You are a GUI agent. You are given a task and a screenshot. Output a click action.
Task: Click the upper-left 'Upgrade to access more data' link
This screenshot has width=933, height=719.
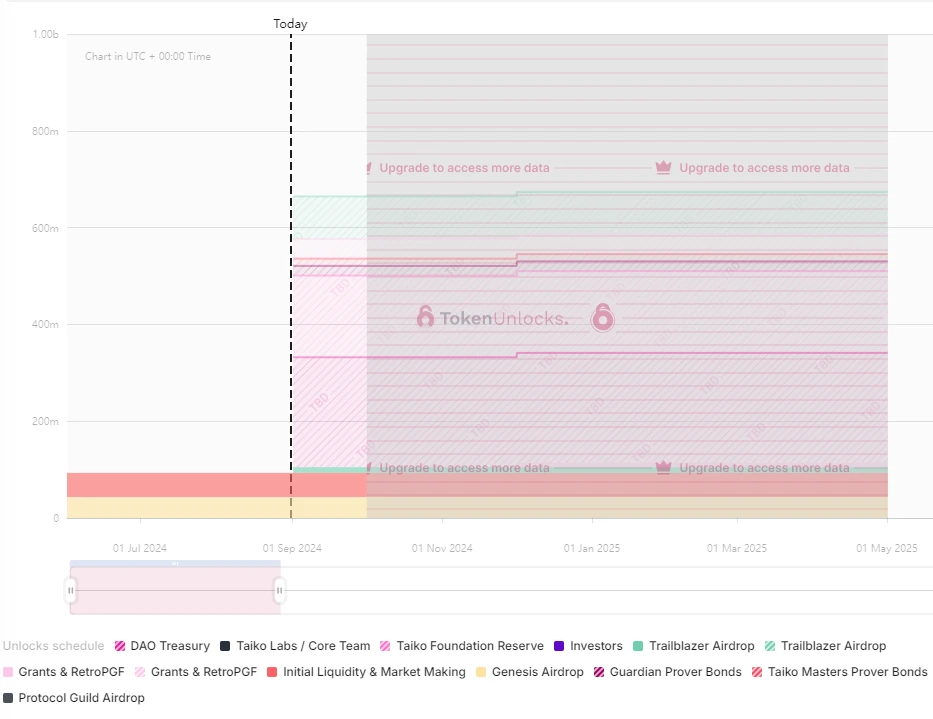point(464,168)
